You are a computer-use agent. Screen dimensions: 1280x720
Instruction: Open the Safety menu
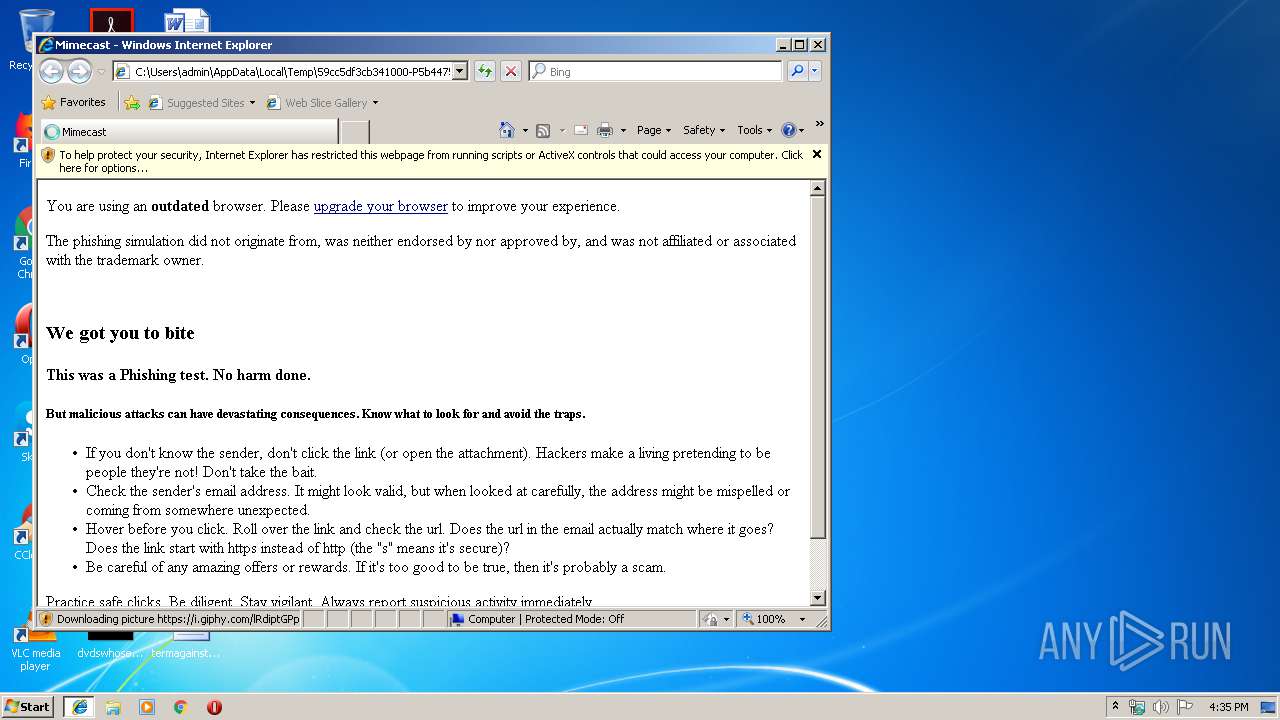click(704, 130)
